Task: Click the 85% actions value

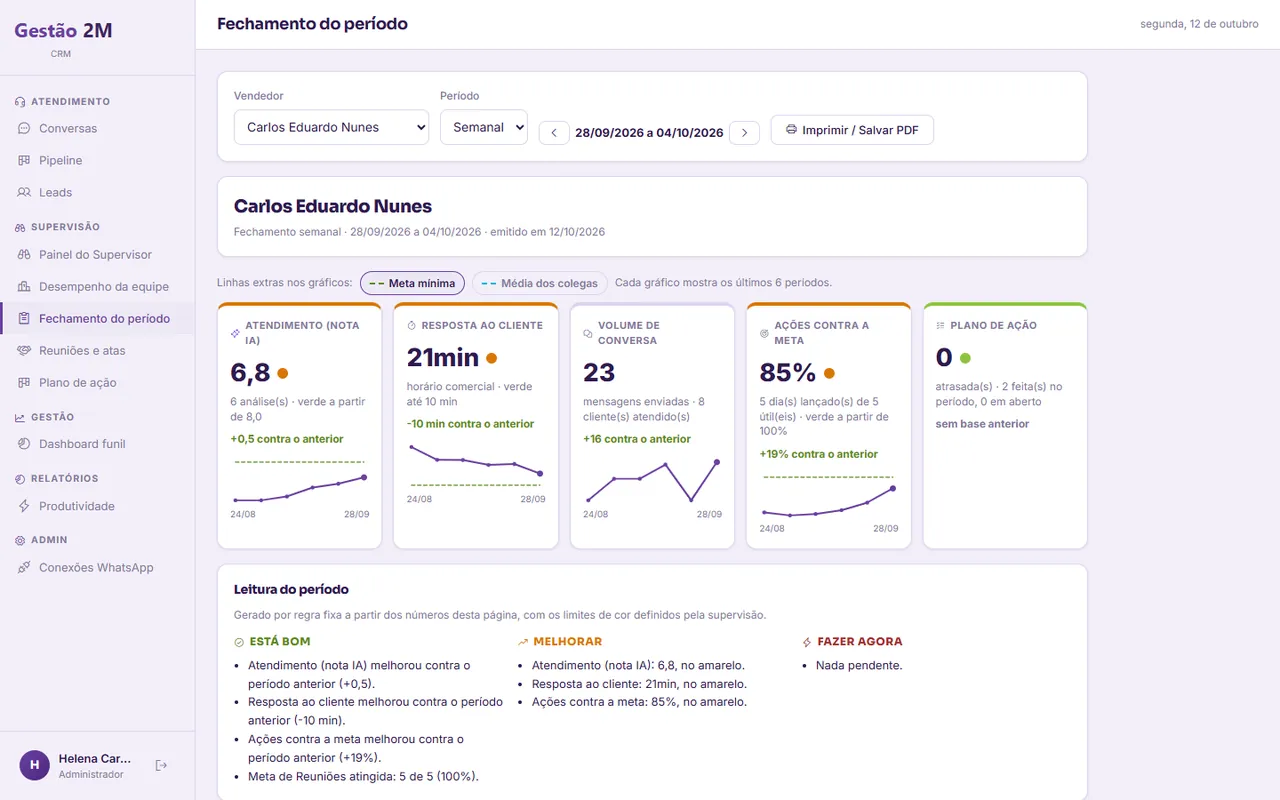Action: [x=788, y=373]
